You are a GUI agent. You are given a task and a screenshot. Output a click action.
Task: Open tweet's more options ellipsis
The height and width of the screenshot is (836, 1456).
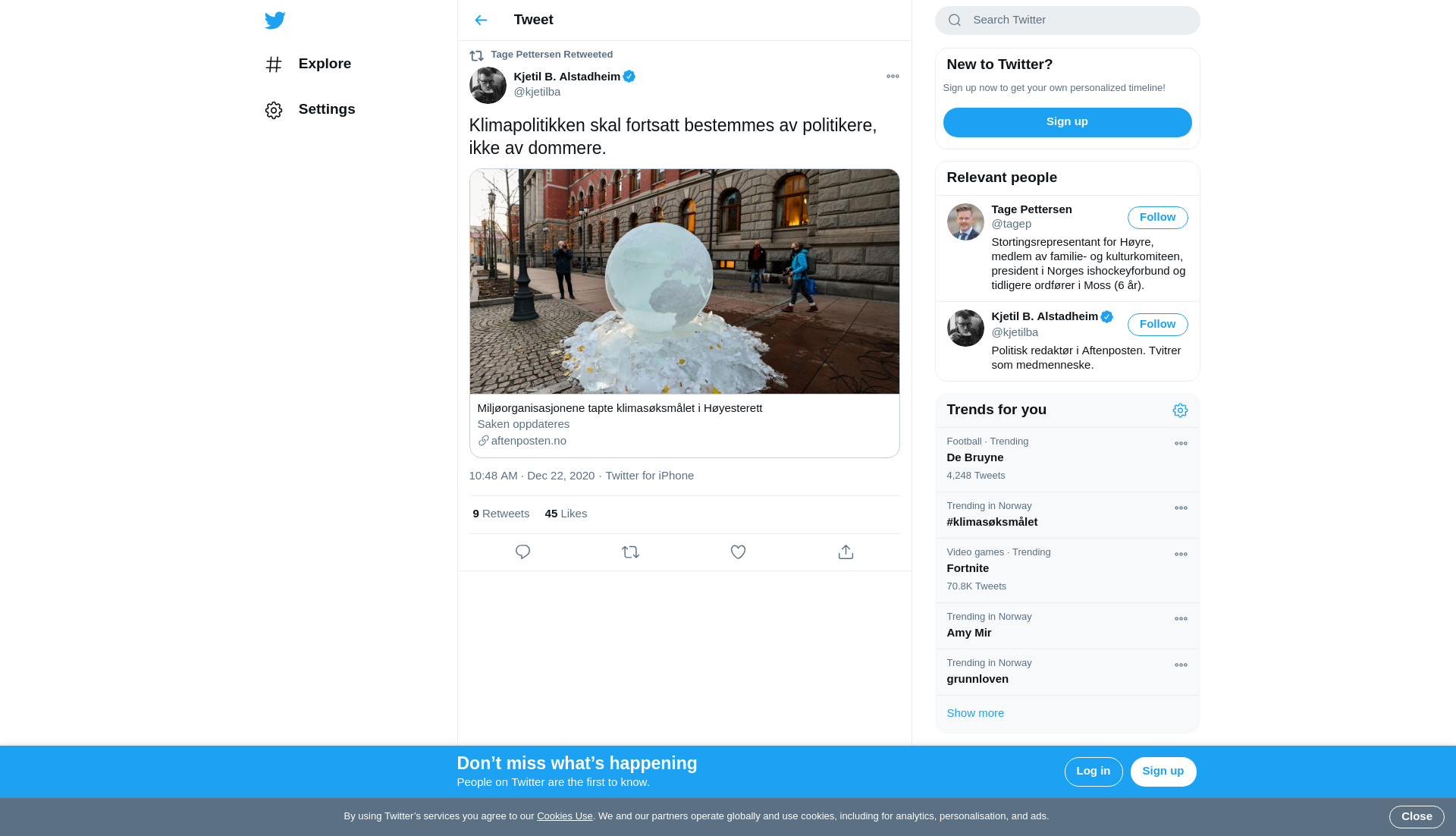coord(893,77)
